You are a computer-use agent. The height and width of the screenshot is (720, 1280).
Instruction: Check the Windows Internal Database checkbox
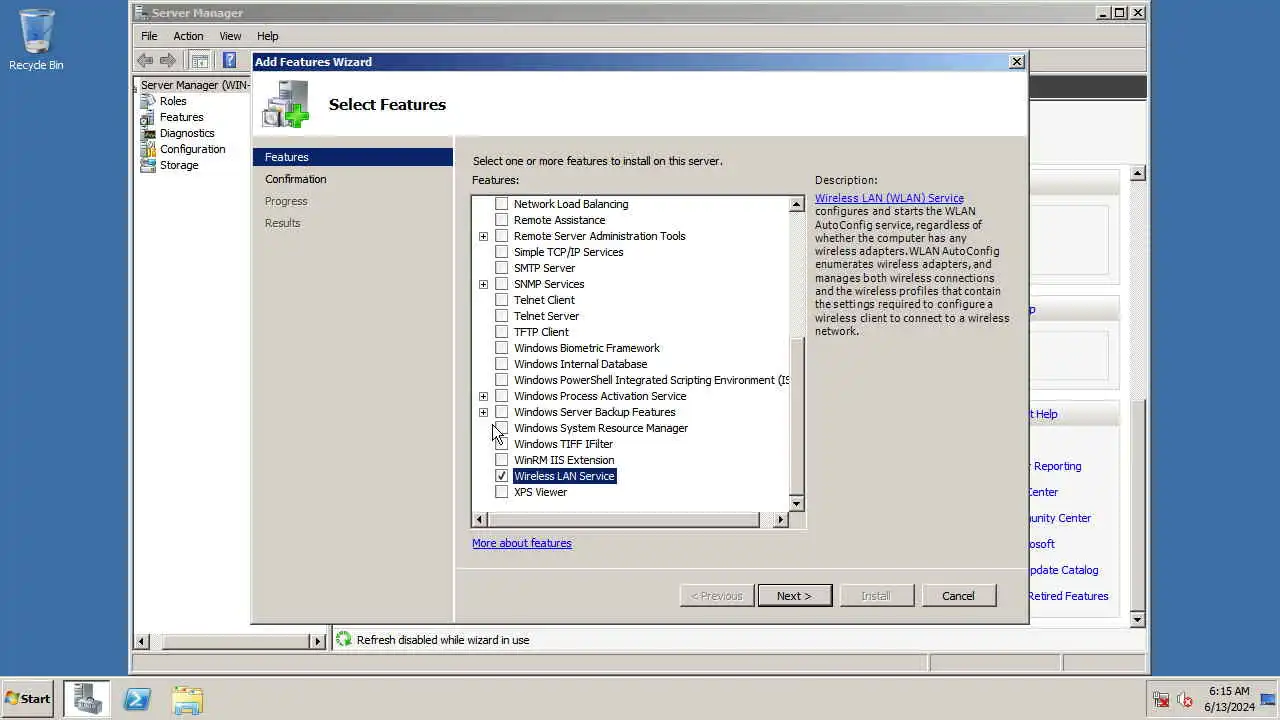pos(502,364)
